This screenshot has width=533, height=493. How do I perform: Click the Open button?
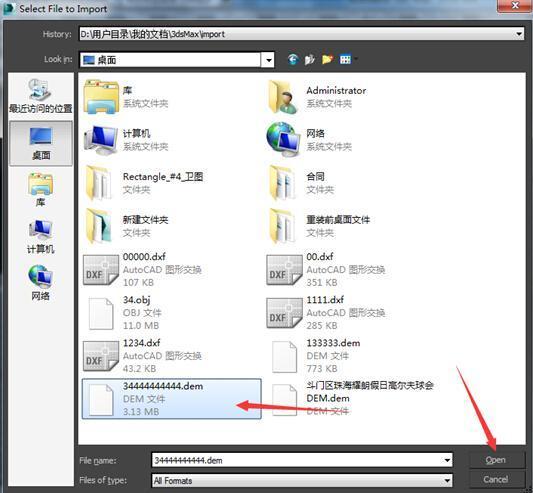tap(496, 460)
